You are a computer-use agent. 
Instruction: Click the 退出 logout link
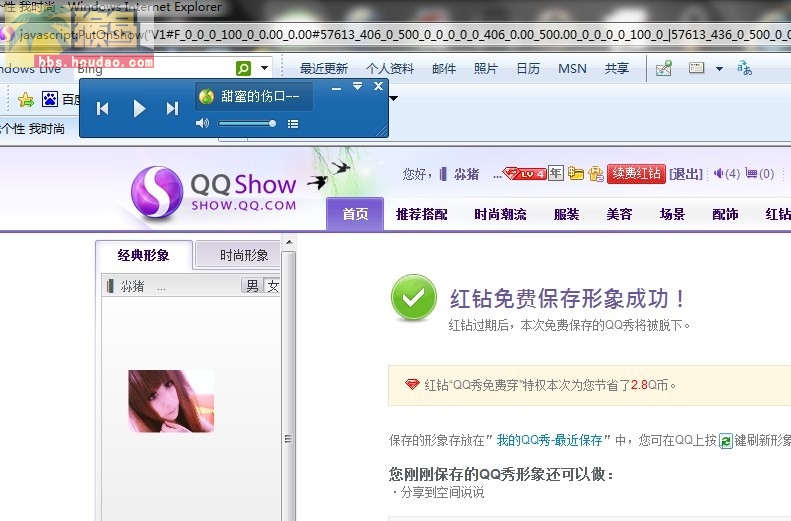click(686, 174)
